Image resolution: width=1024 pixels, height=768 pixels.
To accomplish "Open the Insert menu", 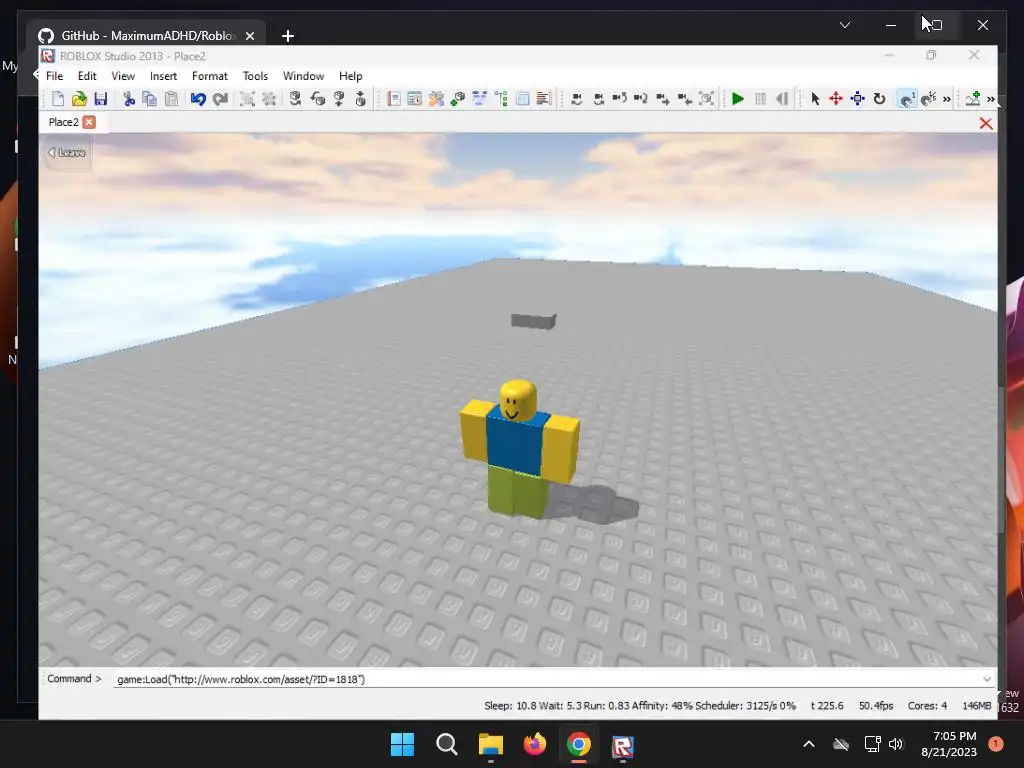I will pyautogui.click(x=163, y=76).
